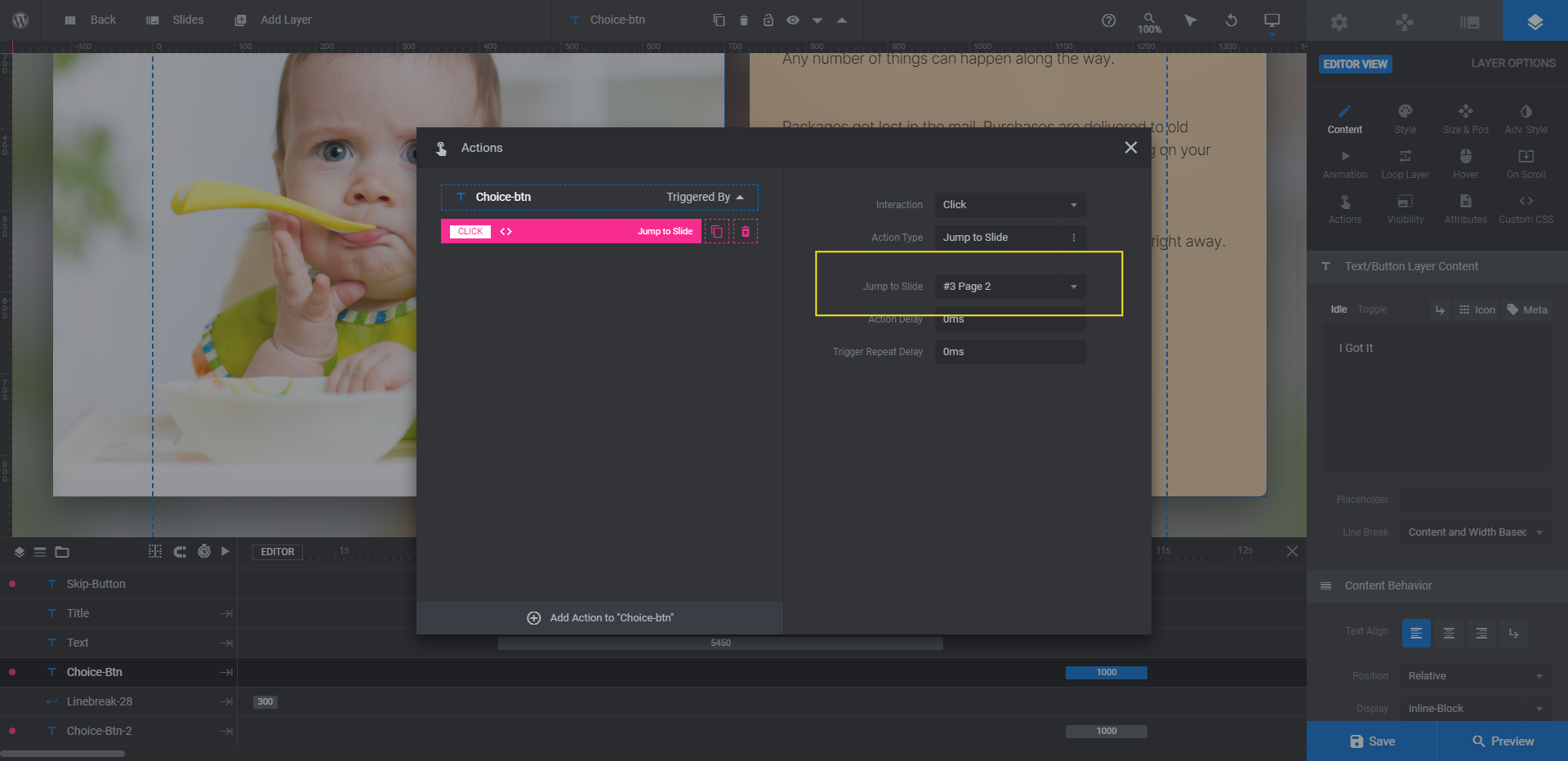Close the timeline panel

1292,551
